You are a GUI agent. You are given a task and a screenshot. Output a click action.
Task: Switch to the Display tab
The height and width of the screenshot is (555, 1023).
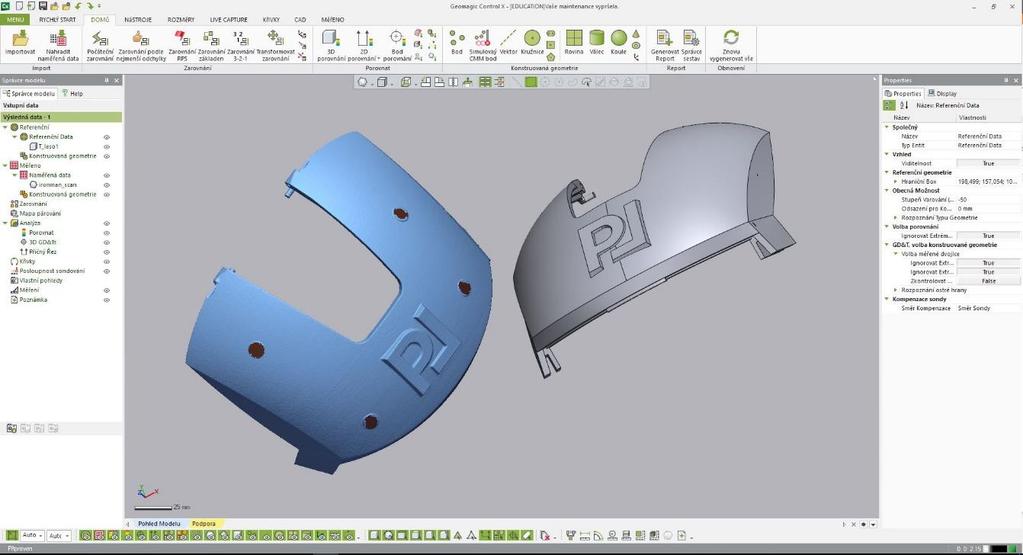point(942,93)
